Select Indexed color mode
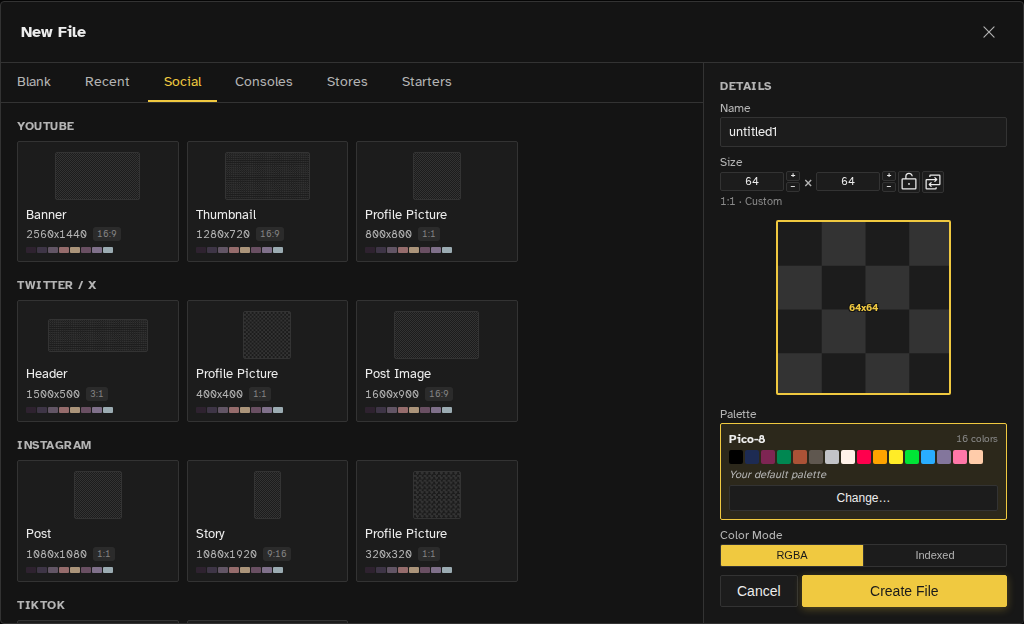The width and height of the screenshot is (1024, 624). (x=935, y=555)
